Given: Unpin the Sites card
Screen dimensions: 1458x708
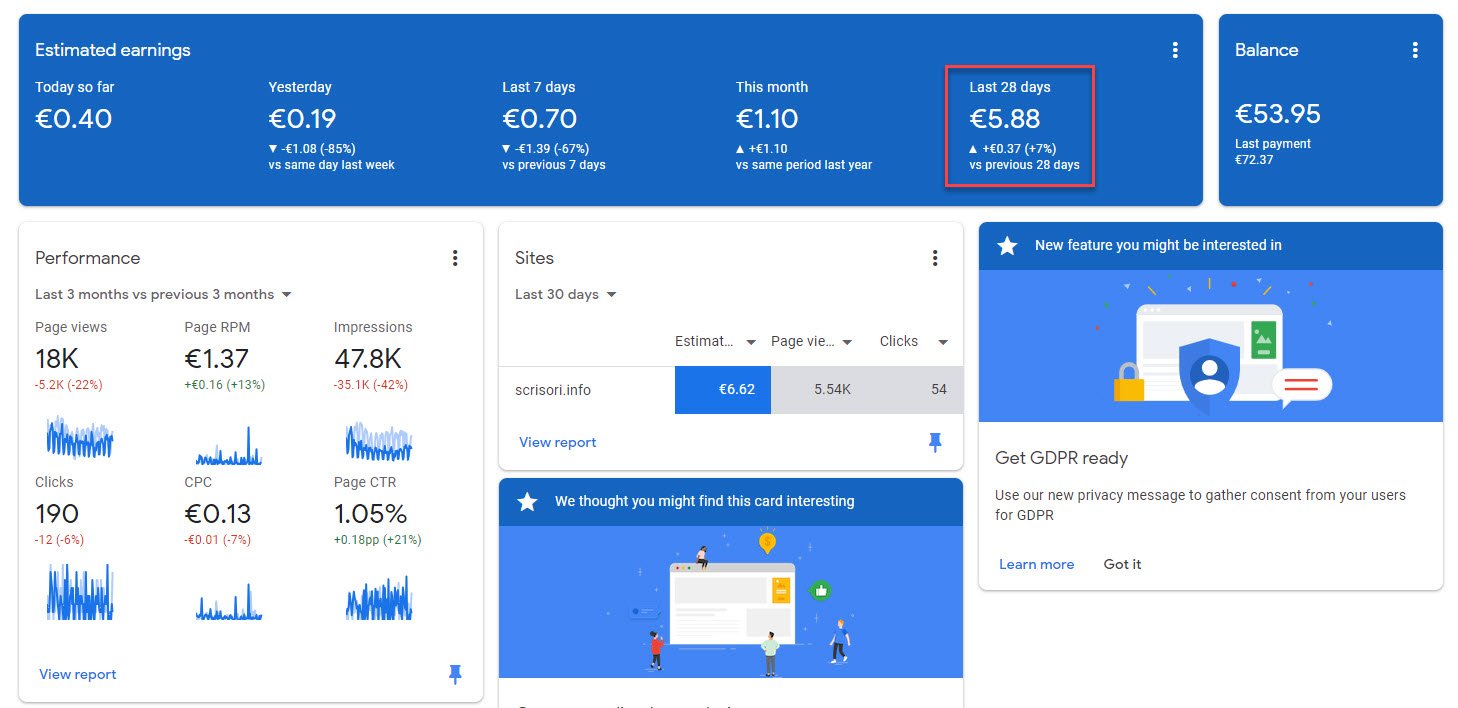Looking at the screenshot, I should click(x=935, y=442).
